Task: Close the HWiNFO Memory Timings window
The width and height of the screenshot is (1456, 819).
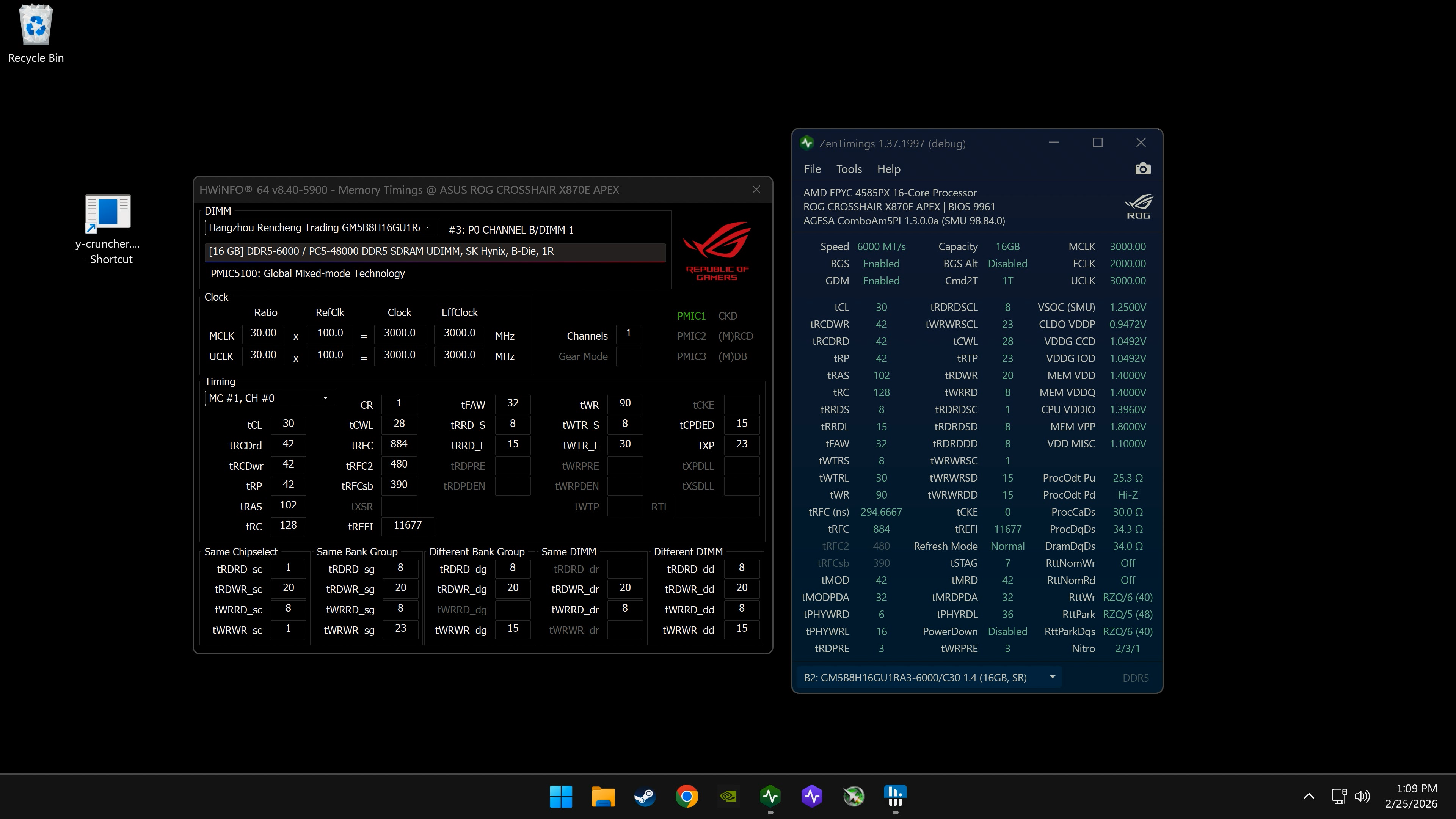Action: 756,189
